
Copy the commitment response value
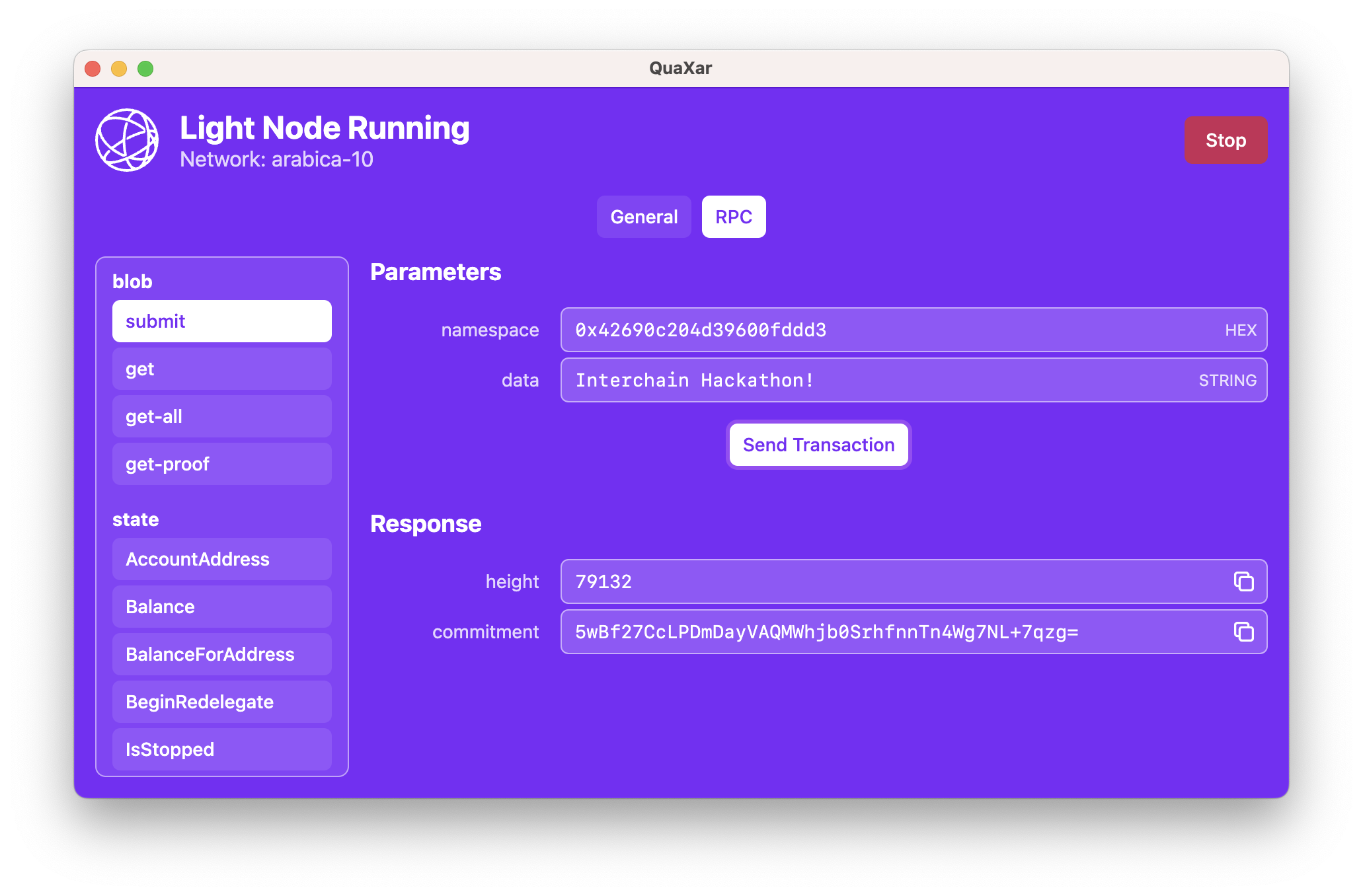(1243, 632)
